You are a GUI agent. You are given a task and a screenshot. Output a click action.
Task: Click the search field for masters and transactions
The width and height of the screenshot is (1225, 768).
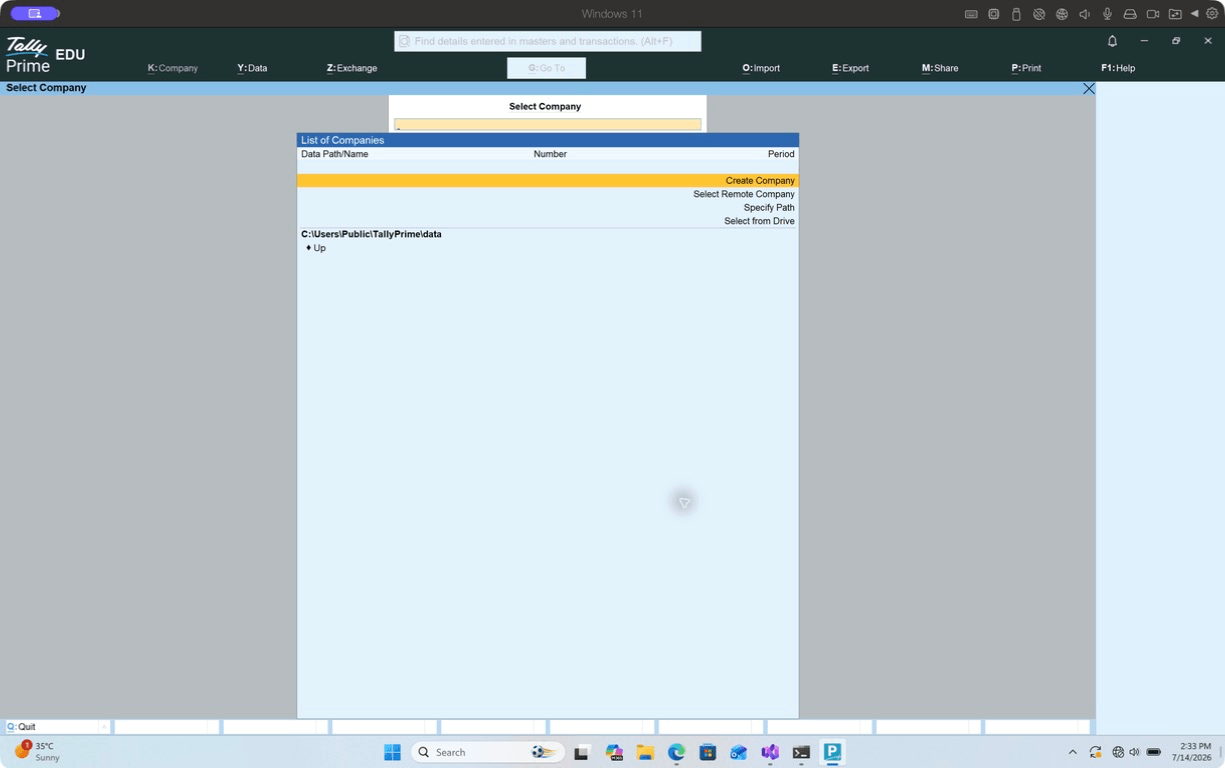point(548,41)
